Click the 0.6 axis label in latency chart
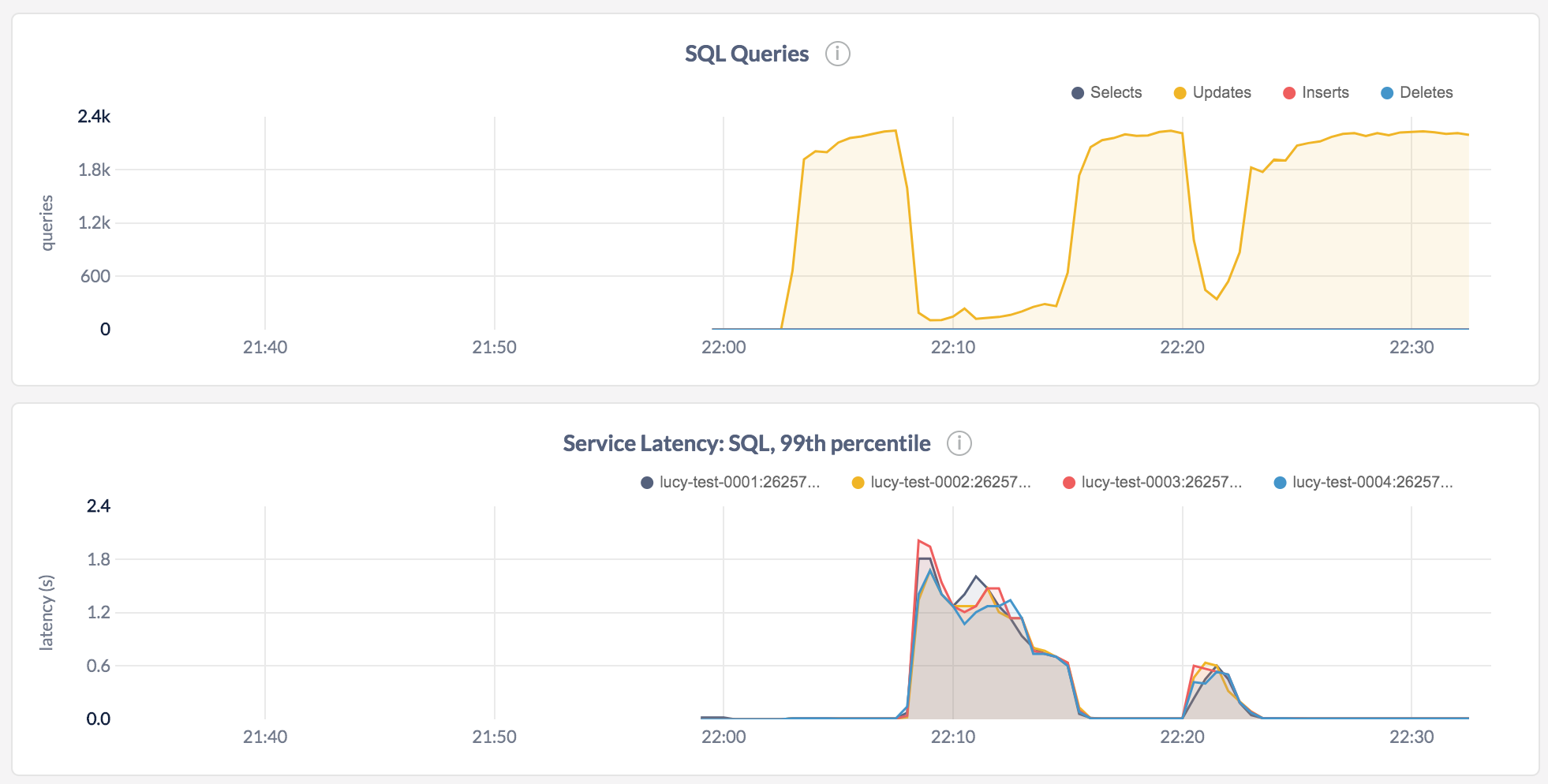The height and width of the screenshot is (784, 1548). [x=99, y=666]
